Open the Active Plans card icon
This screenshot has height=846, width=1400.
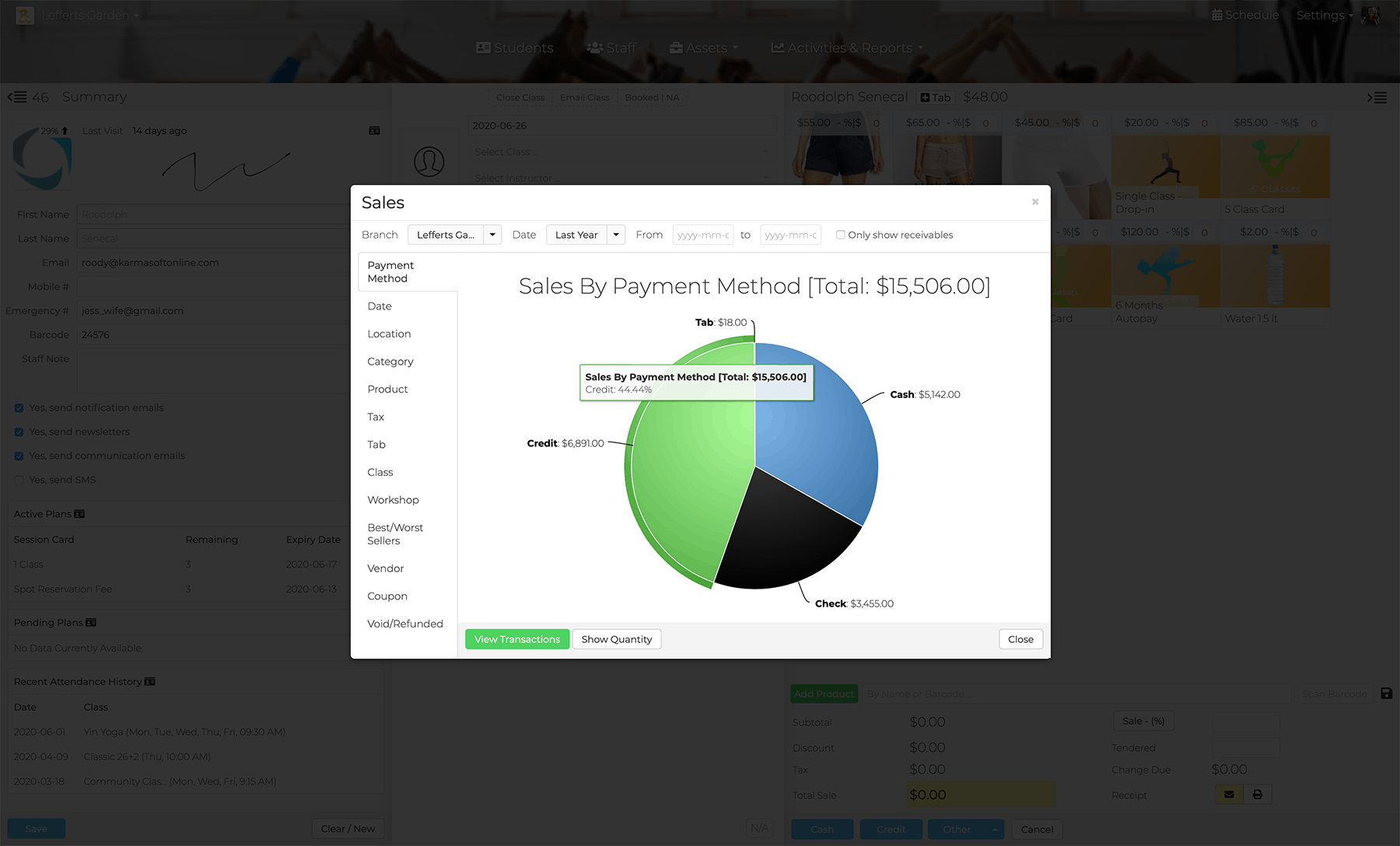tap(79, 514)
